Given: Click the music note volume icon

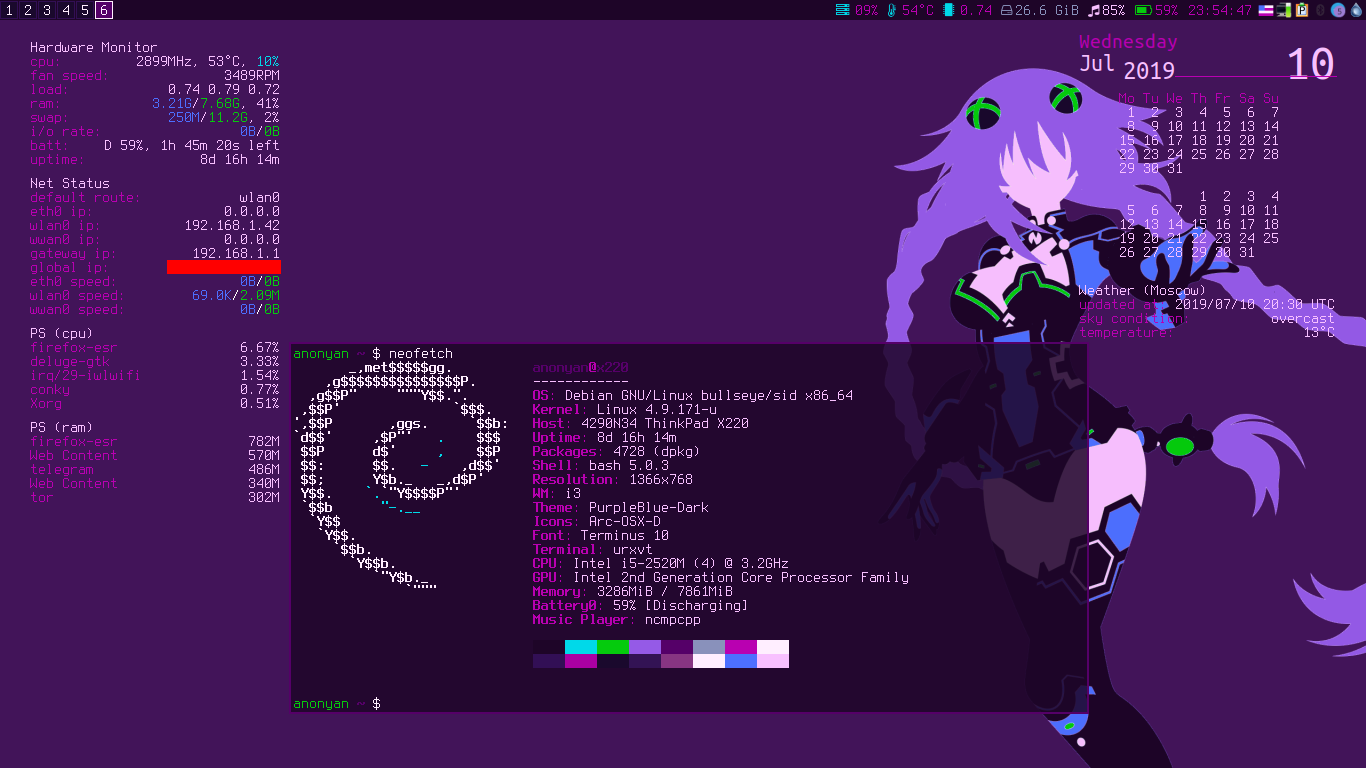Looking at the screenshot, I should (1094, 10).
